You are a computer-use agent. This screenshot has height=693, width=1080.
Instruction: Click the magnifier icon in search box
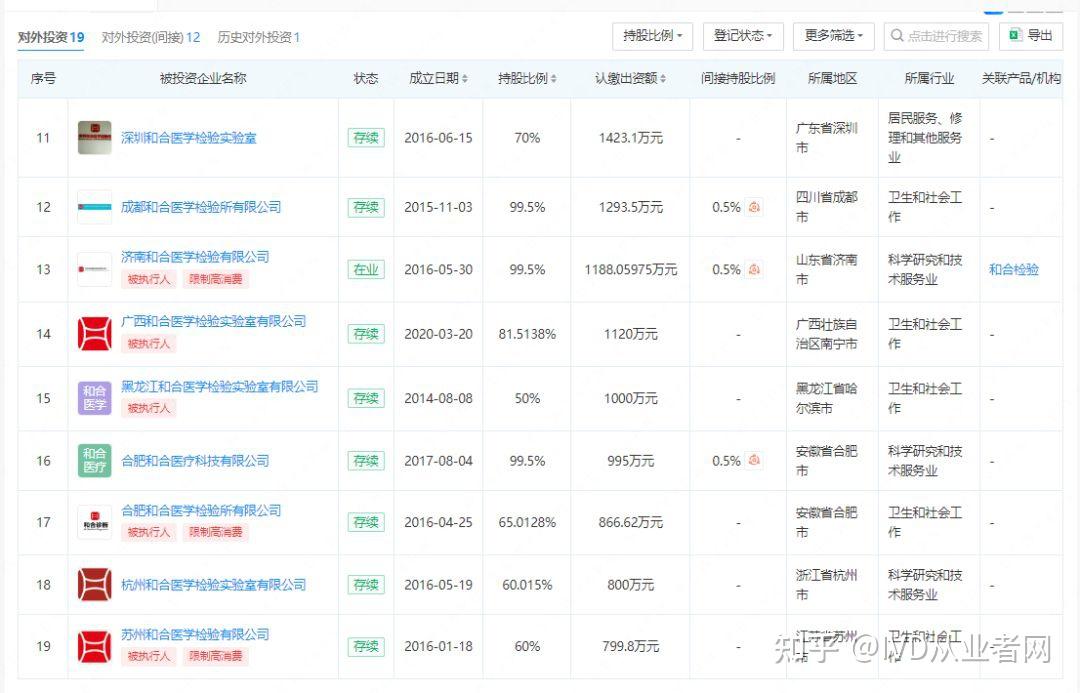(x=897, y=35)
